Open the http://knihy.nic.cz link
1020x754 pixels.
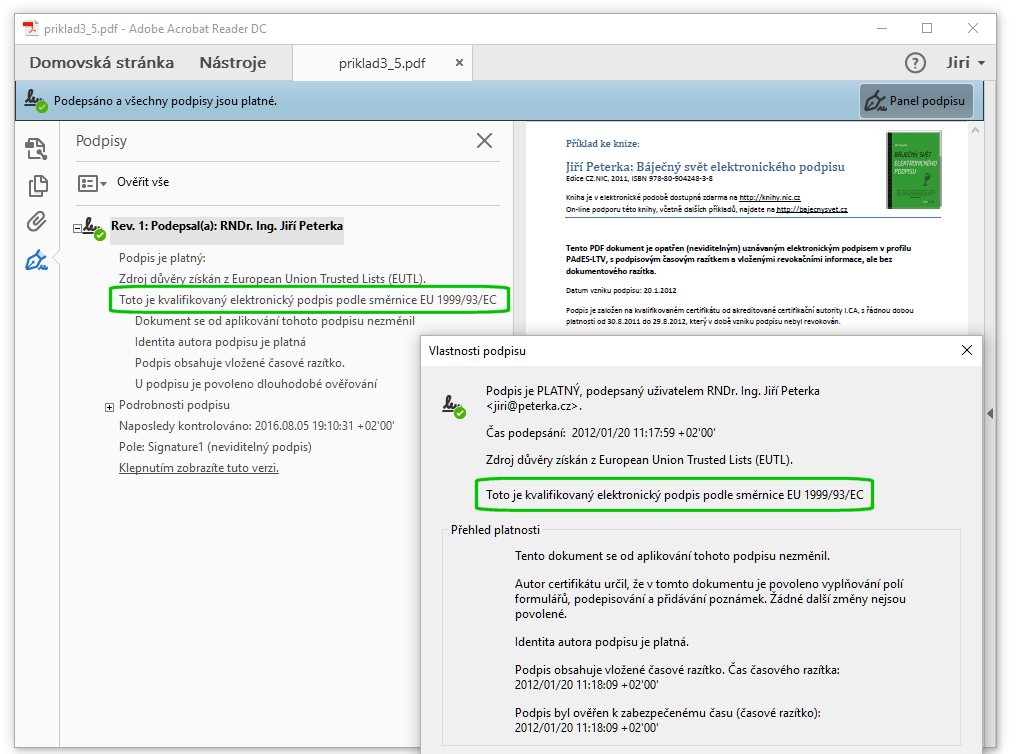[770, 197]
